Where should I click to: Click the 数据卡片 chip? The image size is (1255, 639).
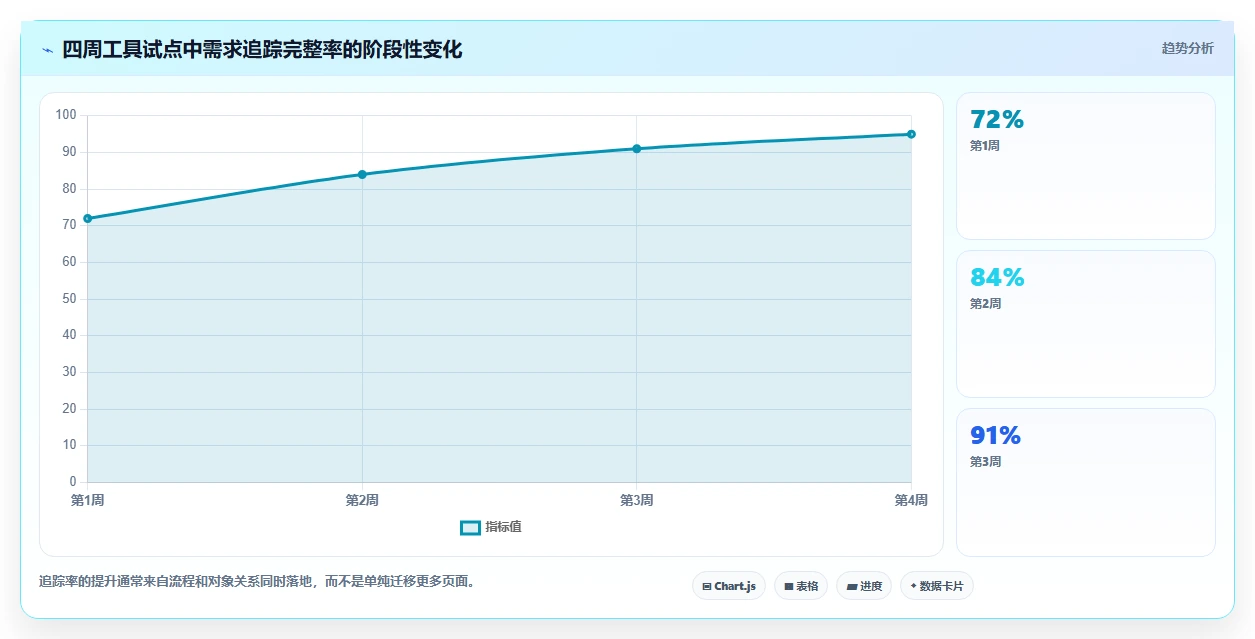click(937, 586)
